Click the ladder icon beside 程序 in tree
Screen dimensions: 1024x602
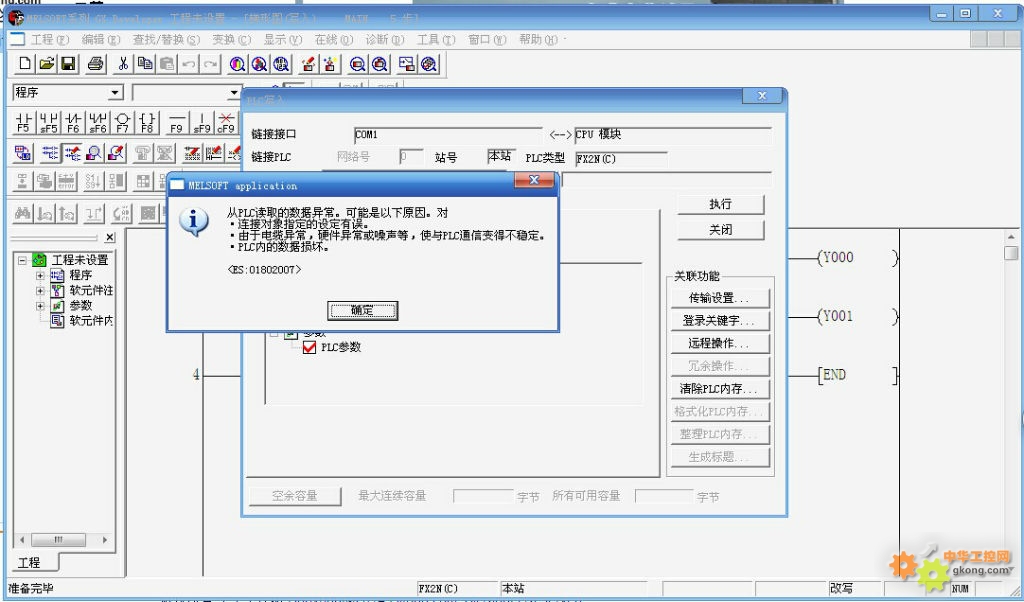click(57, 275)
